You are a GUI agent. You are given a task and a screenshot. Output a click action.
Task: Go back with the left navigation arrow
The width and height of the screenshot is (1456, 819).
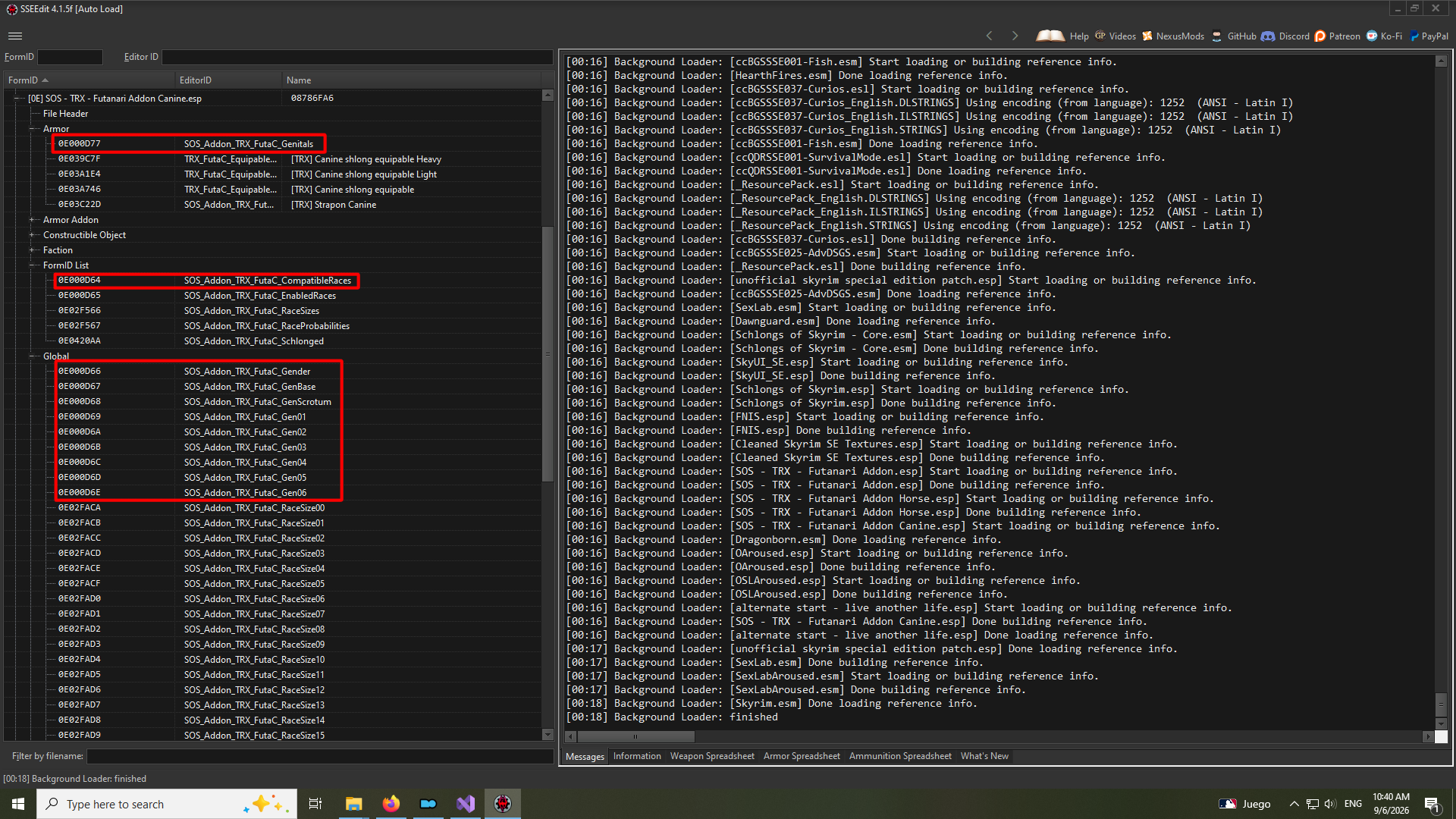(989, 36)
